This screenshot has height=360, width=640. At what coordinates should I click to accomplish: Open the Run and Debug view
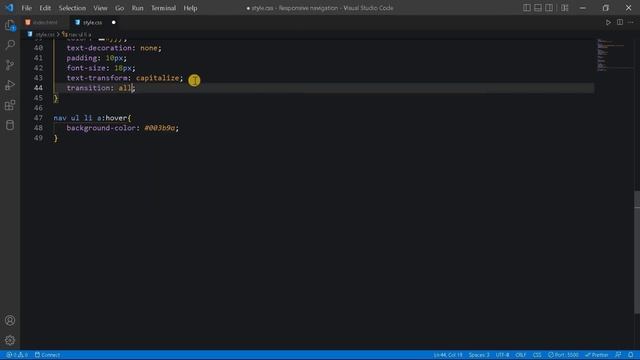[10, 85]
